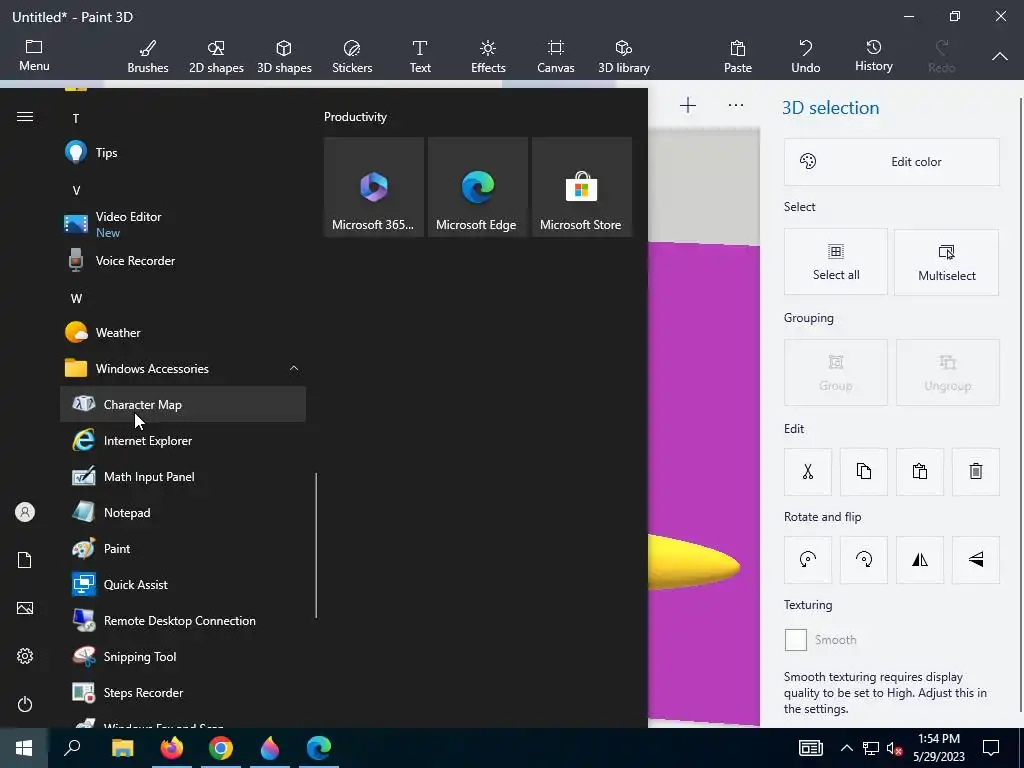1024x768 pixels.
Task: Launch Chrome from taskbar
Action: pyautogui.click(x=221, y=748)
